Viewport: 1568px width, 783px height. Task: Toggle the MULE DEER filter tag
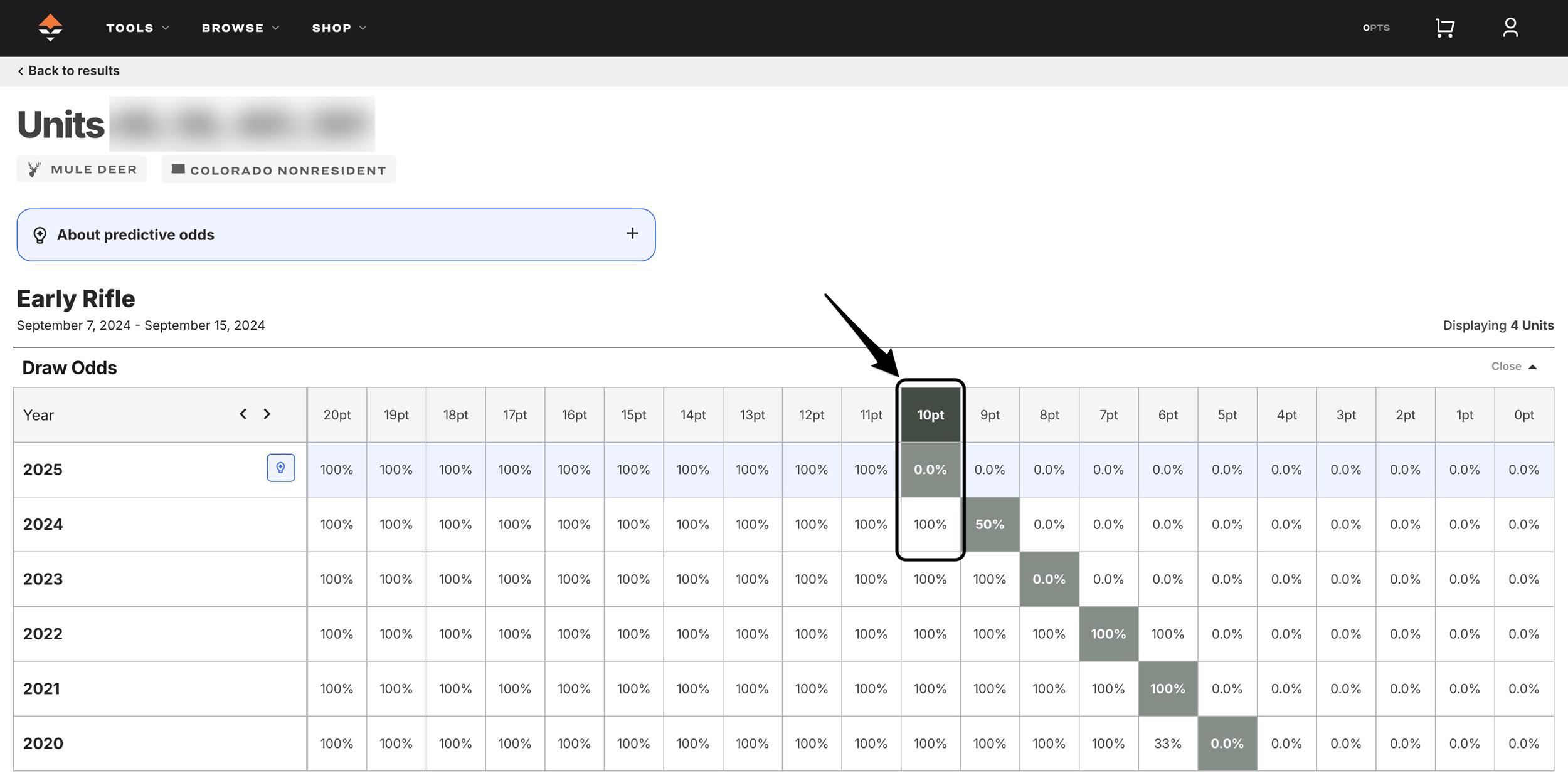point(81,168)
